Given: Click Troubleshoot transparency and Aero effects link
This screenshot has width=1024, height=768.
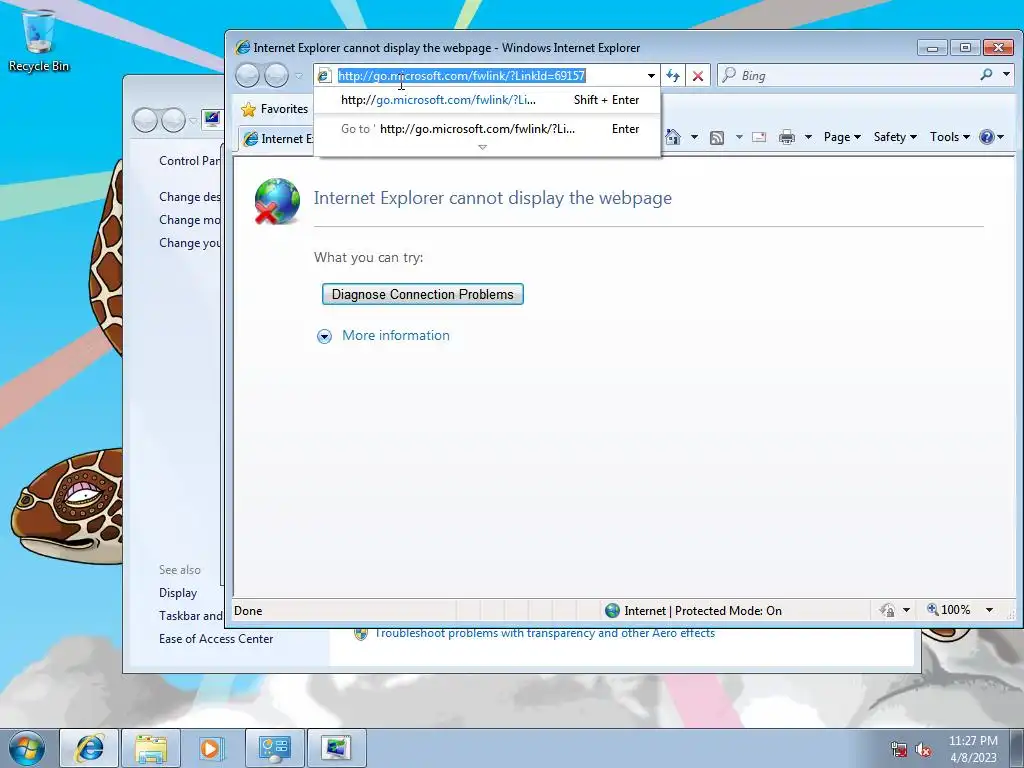Looking at the screenshot, I should tap(545, 633).
